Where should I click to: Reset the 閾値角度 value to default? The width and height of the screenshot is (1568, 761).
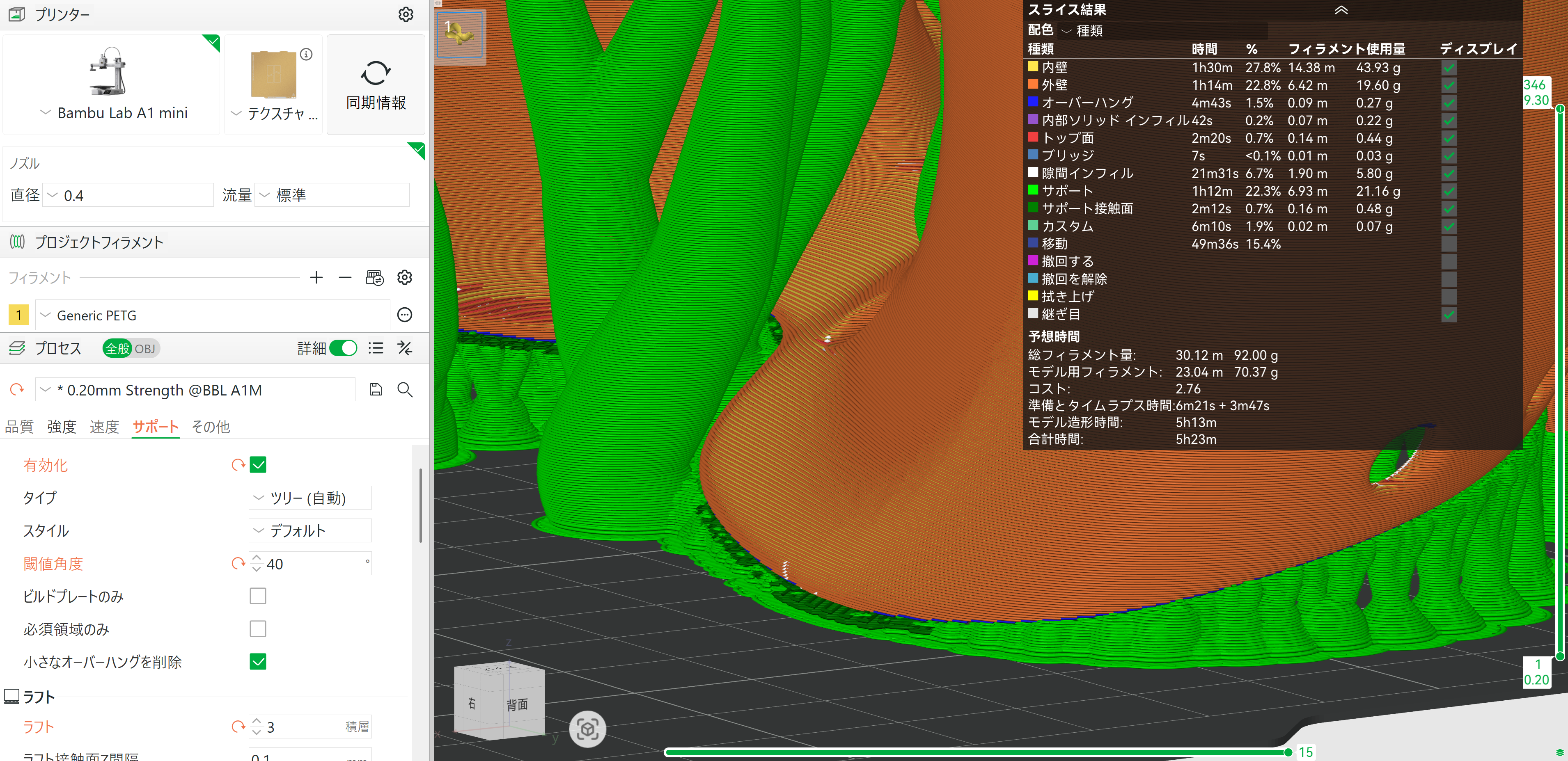tap(238, 564)
